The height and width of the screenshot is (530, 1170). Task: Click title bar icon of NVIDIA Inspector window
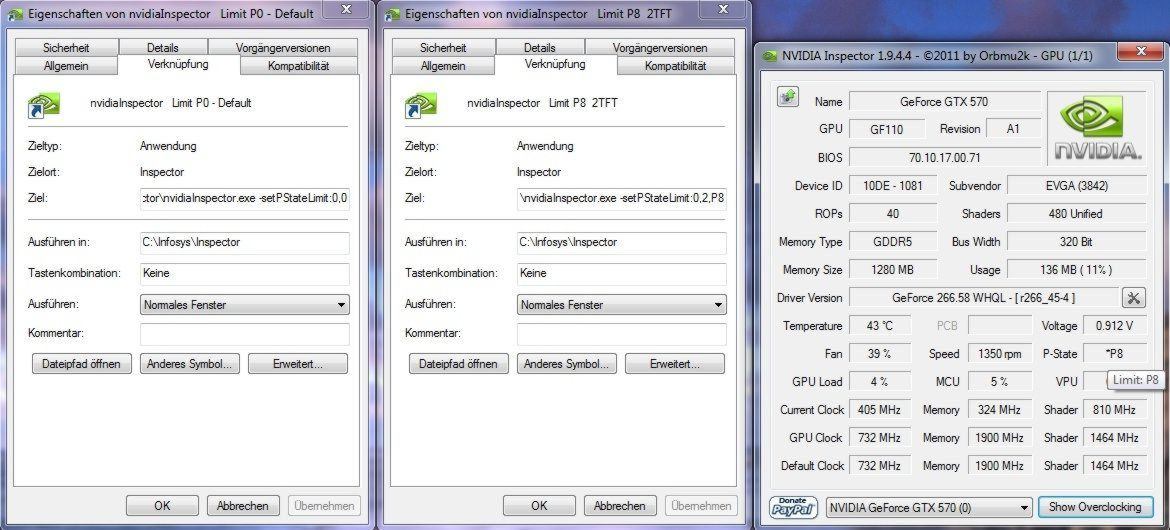click(x=769, y=56)
